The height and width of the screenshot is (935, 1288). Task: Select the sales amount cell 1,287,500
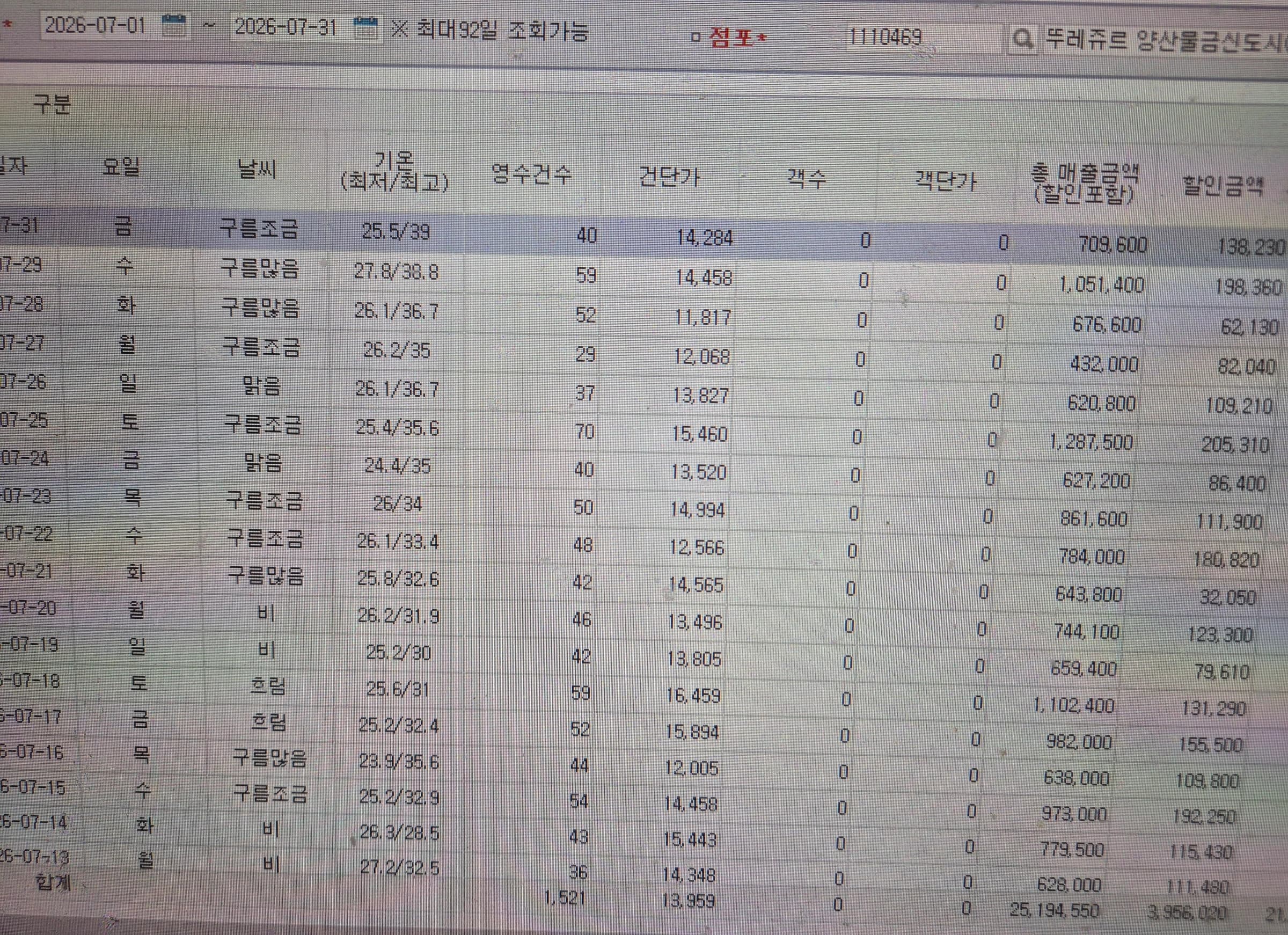(x=1091, y=442)
